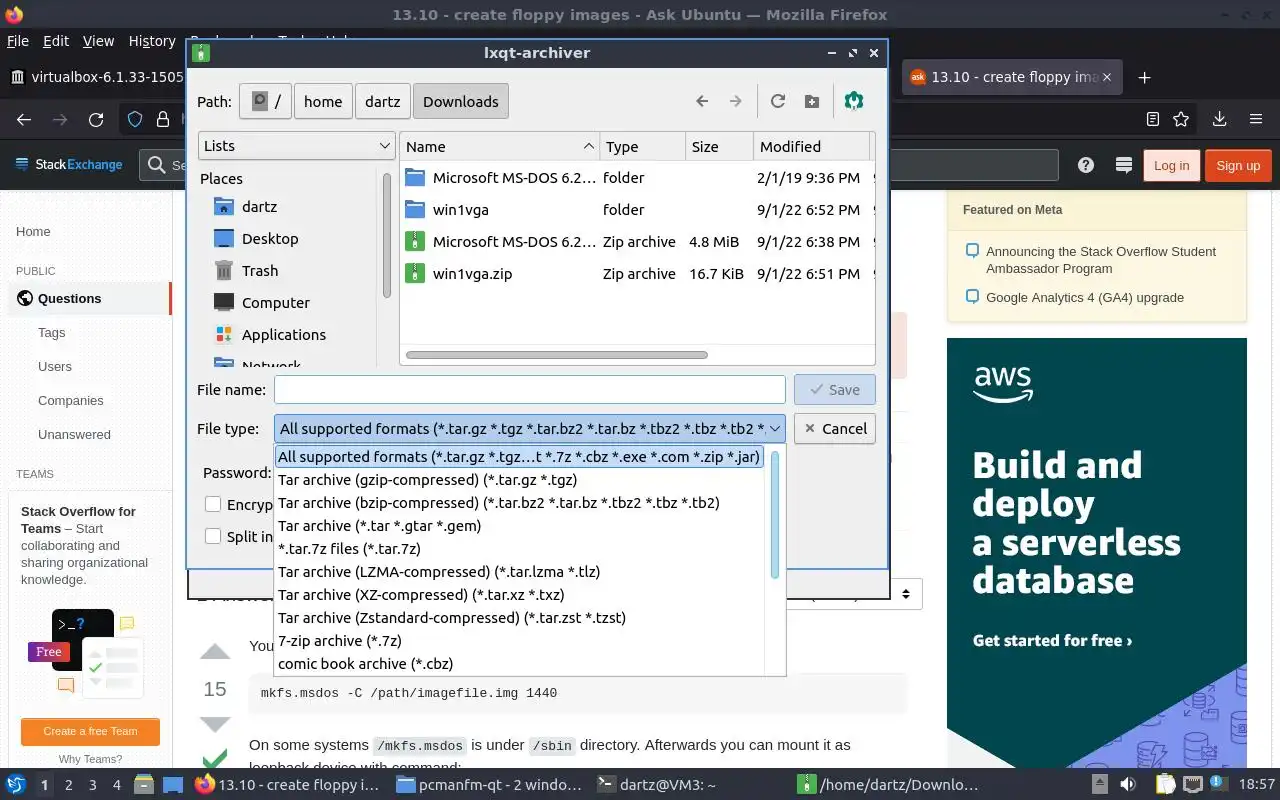Go back in Firefox browser

point(24,120)
